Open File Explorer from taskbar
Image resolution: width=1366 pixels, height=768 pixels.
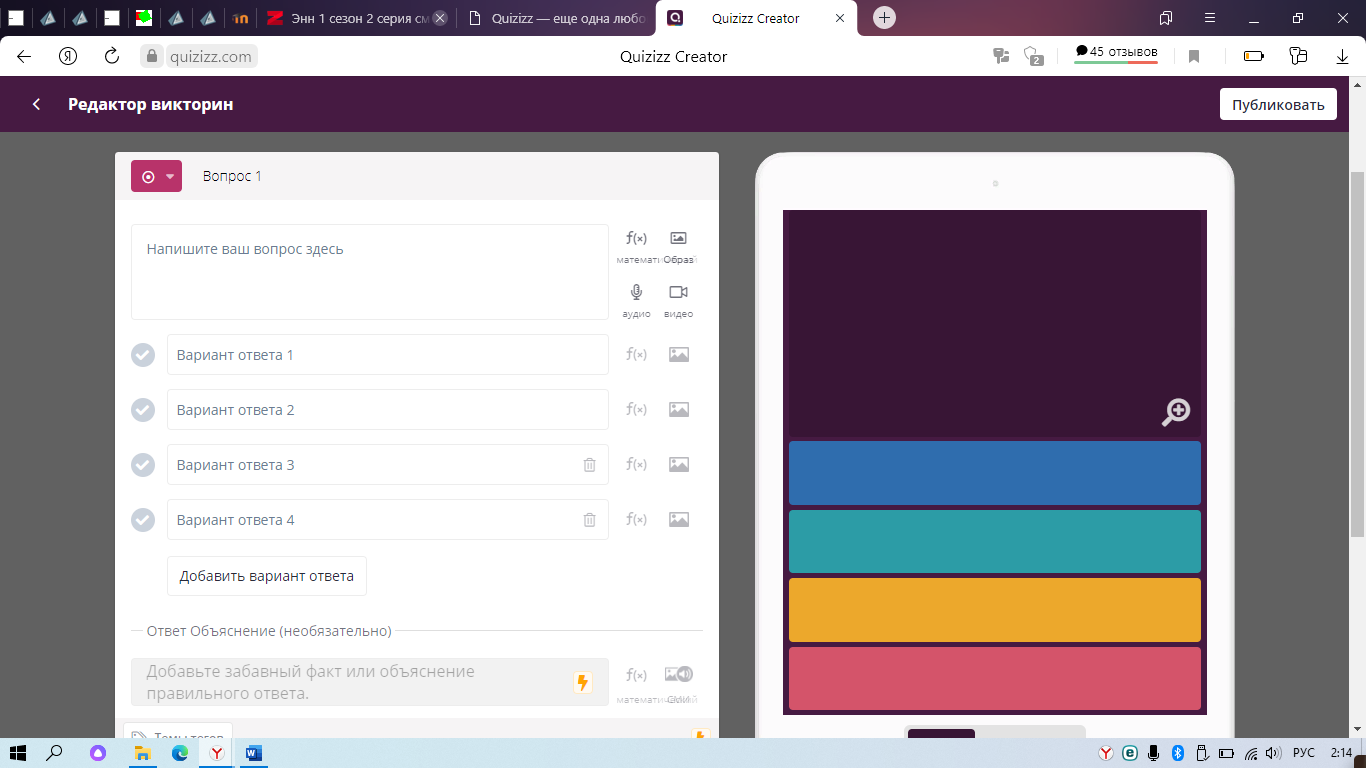143,753
